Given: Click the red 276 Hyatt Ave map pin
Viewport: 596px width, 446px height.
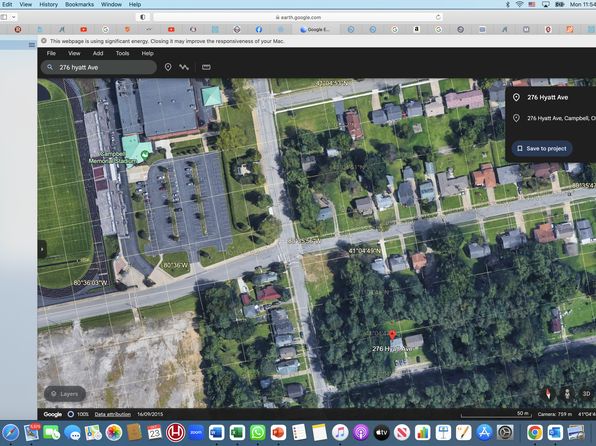Looking at the screenshot, I should pyautogui.click(x=392, y=335).
